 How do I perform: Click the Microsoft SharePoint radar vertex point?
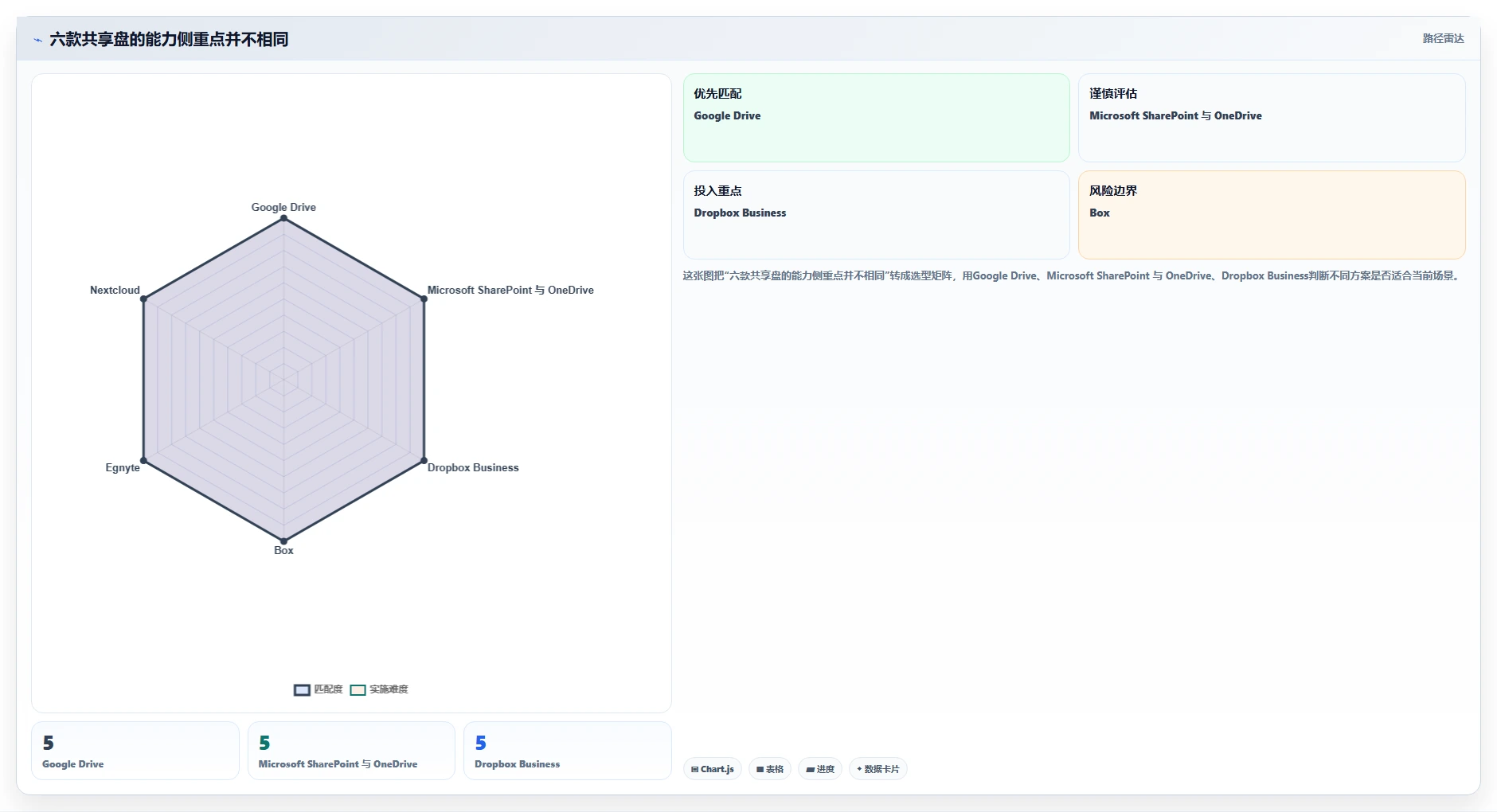click(x=424, y=299)
